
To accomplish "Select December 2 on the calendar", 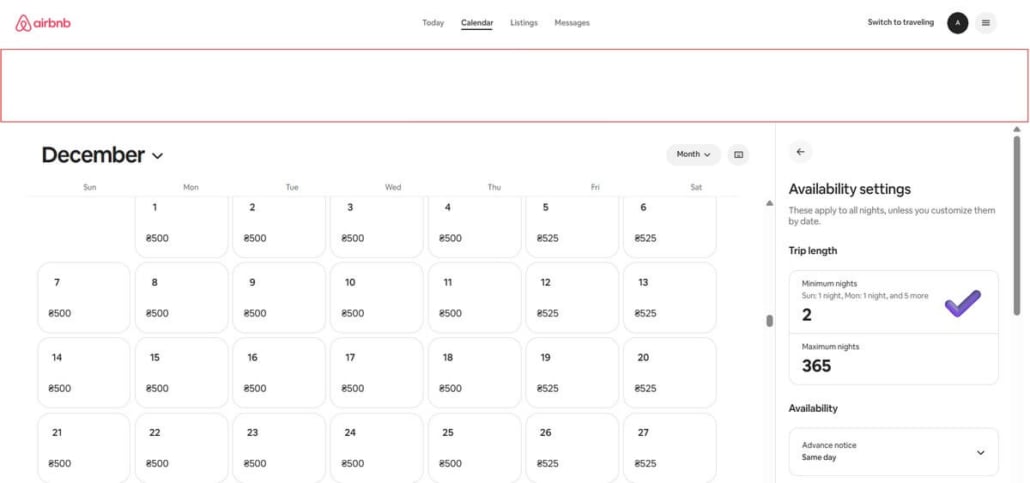I will click(x=279, y=226).
